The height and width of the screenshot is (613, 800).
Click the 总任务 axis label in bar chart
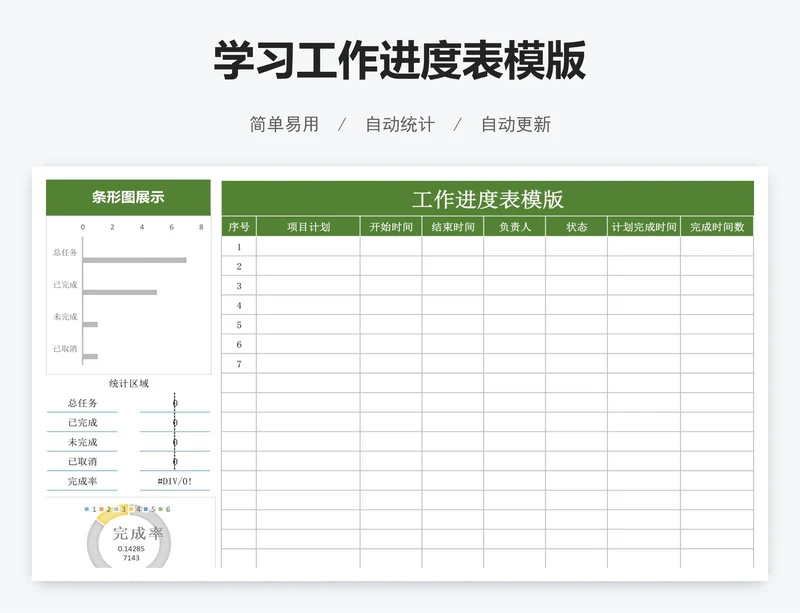click(65, 252)
